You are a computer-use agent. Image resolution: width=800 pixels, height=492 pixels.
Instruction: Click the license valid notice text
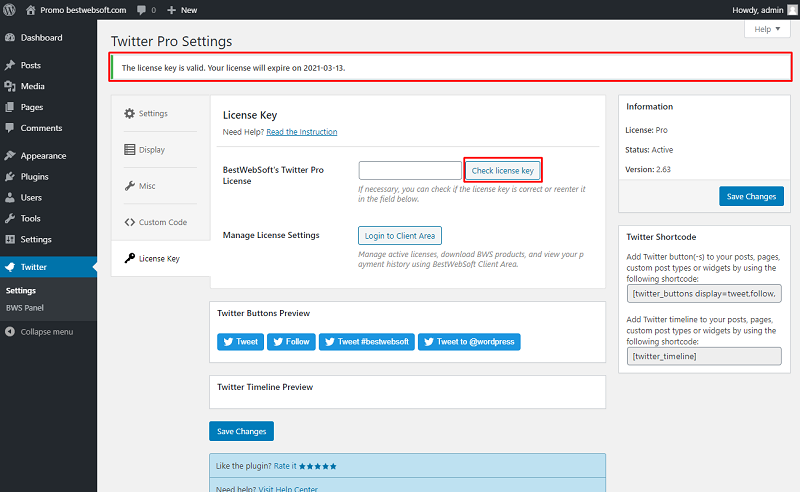[x=233, y=68]
